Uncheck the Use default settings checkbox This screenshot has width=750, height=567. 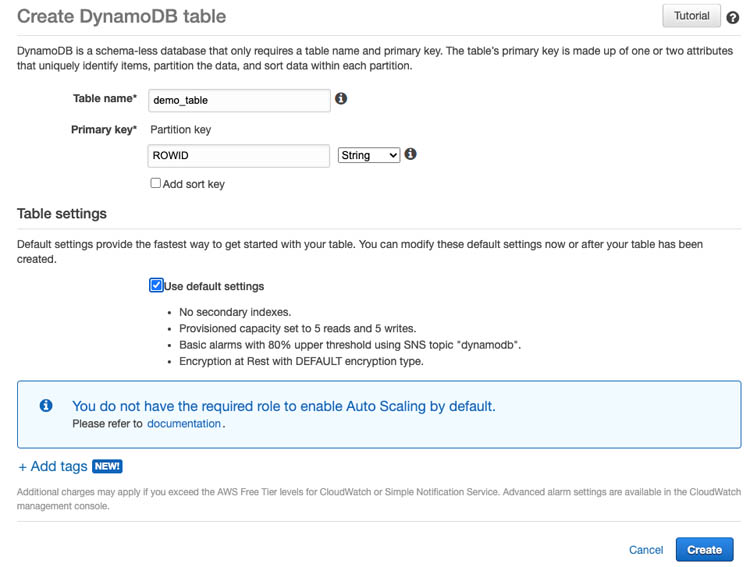(x=156, y=285)
